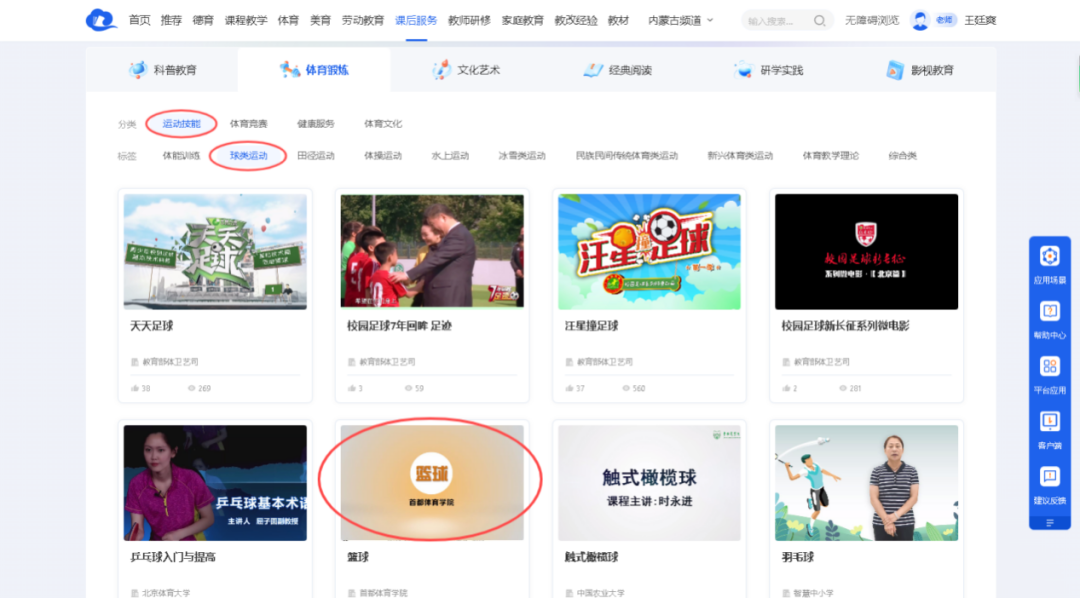Select the 球类运动 tag filter
Image resolution: width=1080 pixels, height=598 pixels.
248,156
